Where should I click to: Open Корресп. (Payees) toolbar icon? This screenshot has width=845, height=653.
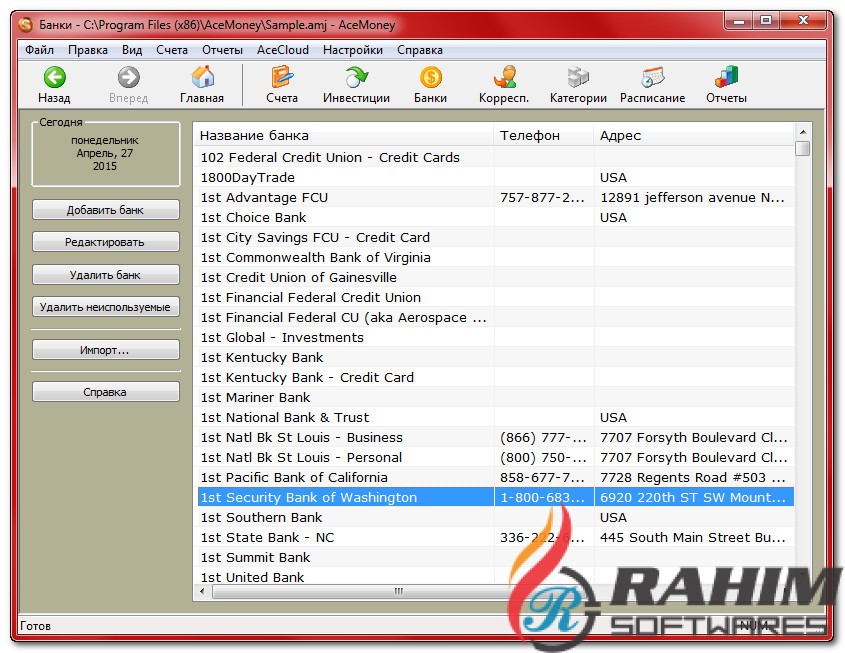pos(504,78)
